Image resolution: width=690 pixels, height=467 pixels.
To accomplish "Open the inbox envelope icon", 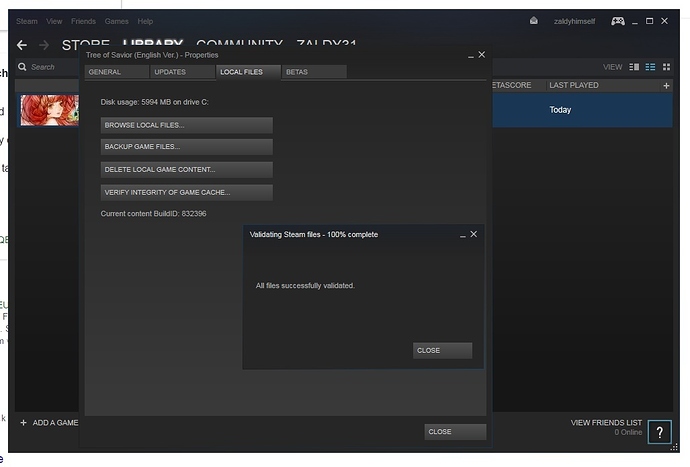I will click(x=534, y=21).
